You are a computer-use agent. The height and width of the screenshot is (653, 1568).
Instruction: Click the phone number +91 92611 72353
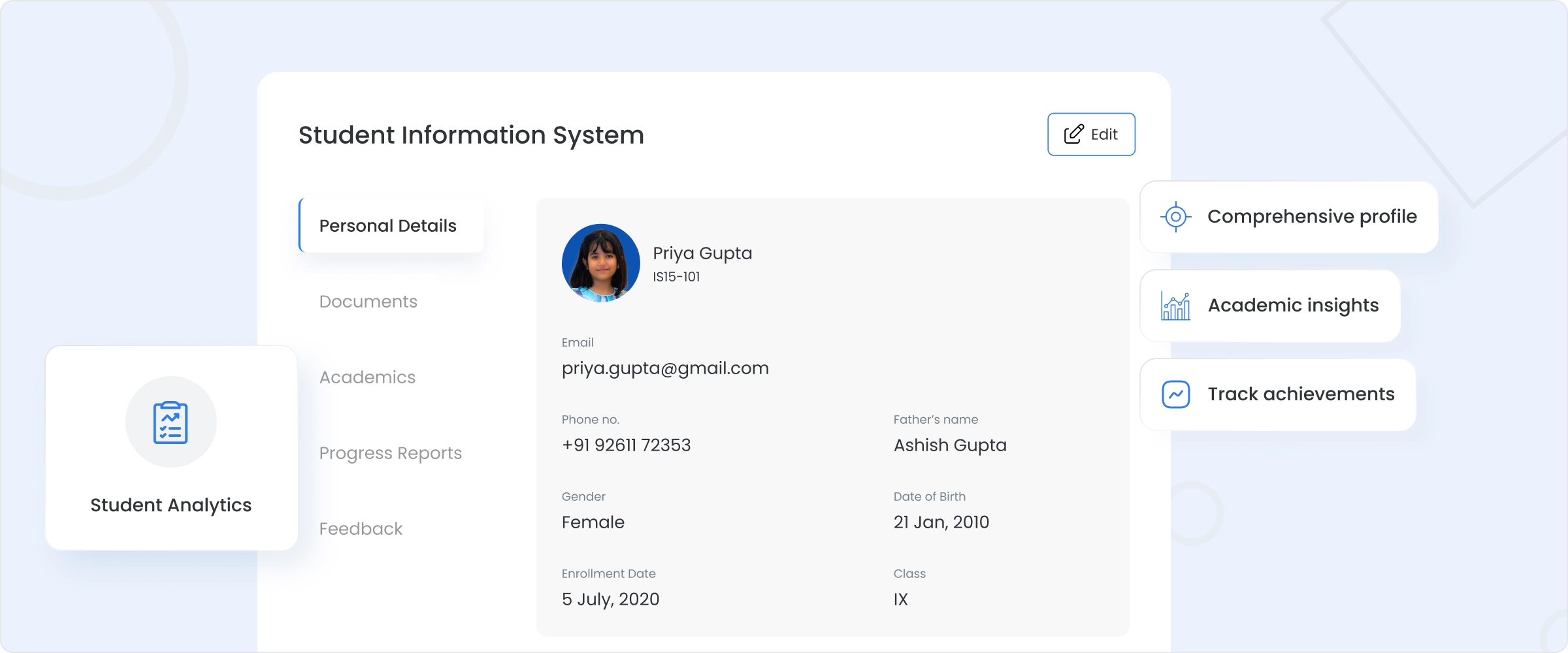(x=625, y=445)
